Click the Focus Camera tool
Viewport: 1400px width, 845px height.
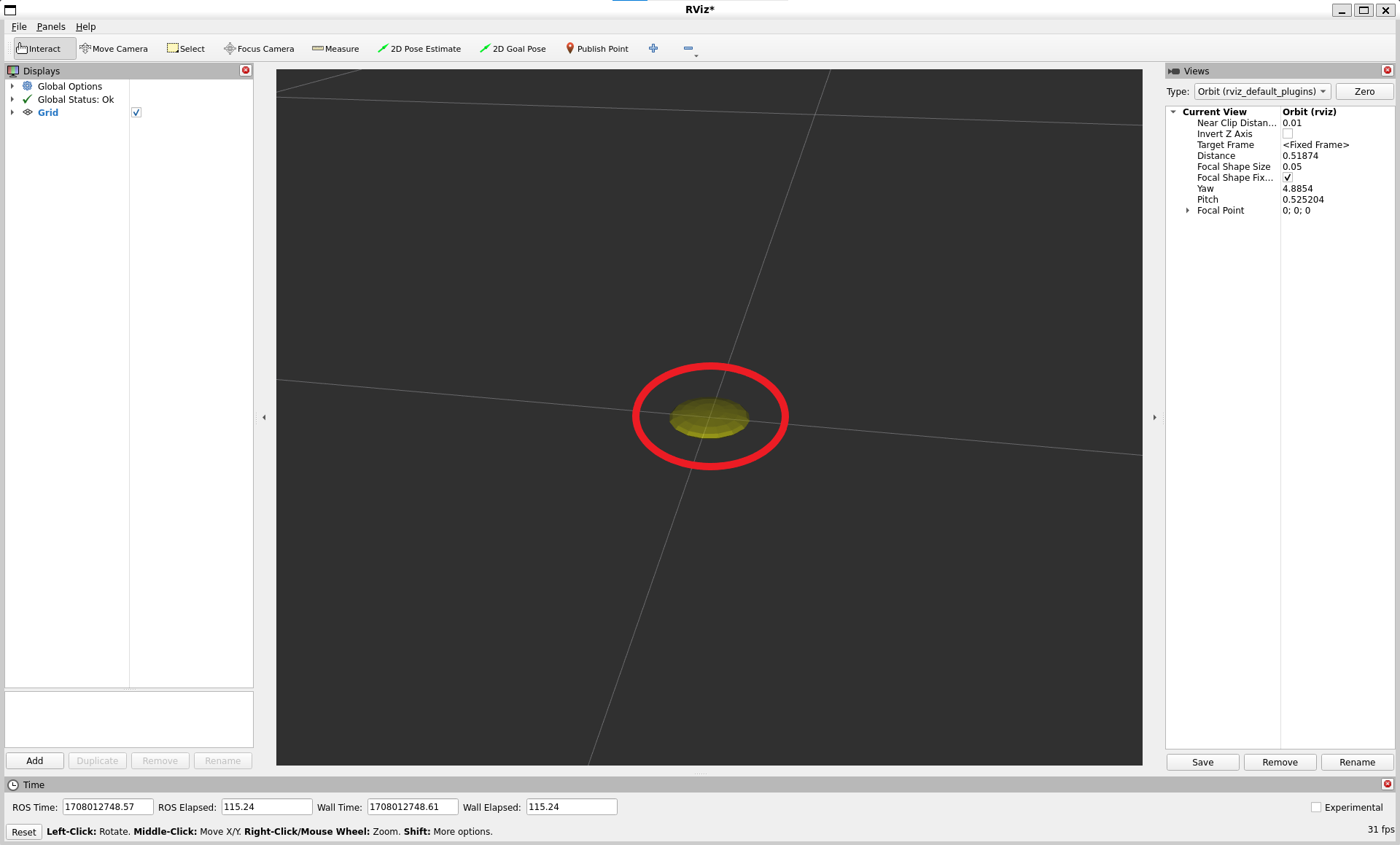click(259, 49)
